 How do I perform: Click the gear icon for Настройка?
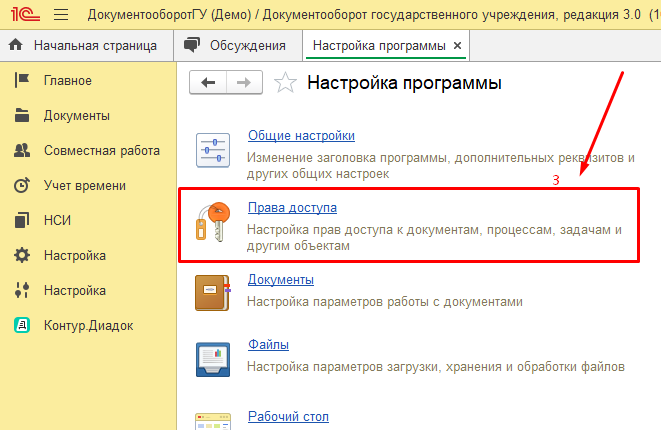[22, 255]
